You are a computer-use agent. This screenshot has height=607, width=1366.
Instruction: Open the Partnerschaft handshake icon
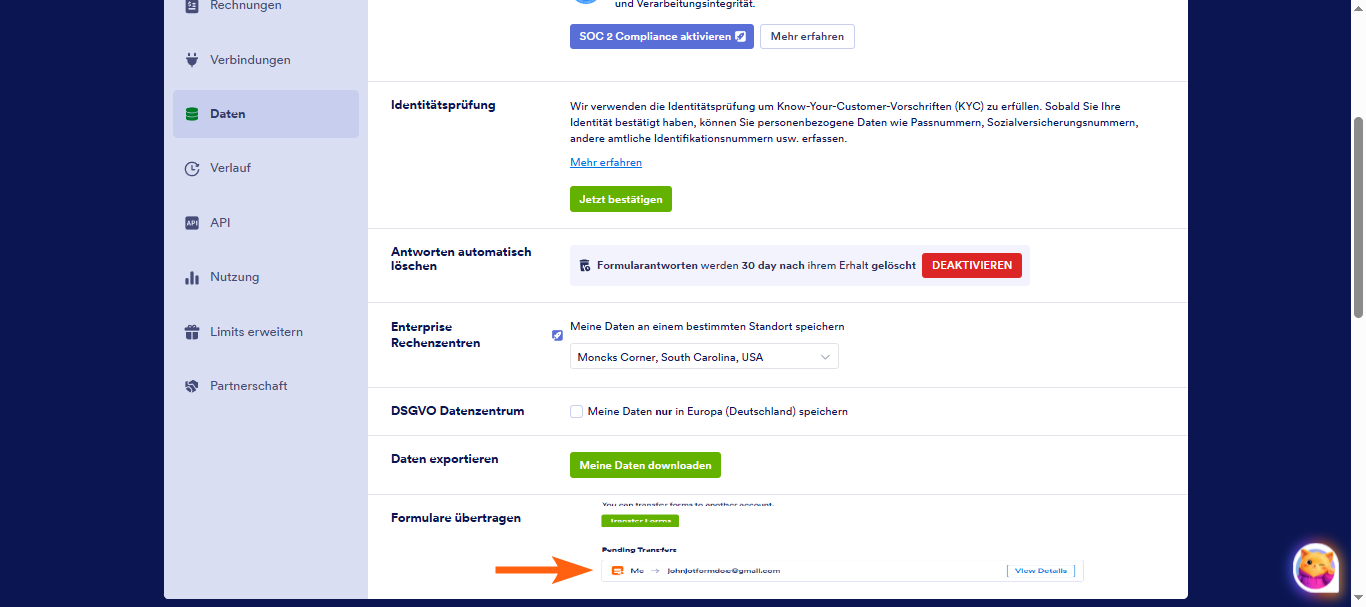tap(192, 386)
